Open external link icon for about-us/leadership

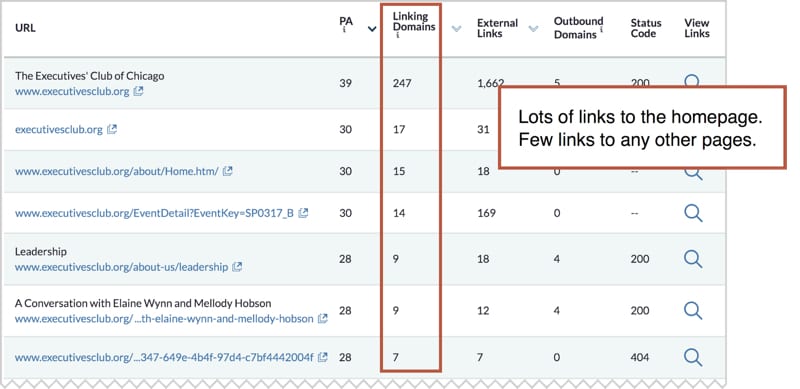point(237,267)
